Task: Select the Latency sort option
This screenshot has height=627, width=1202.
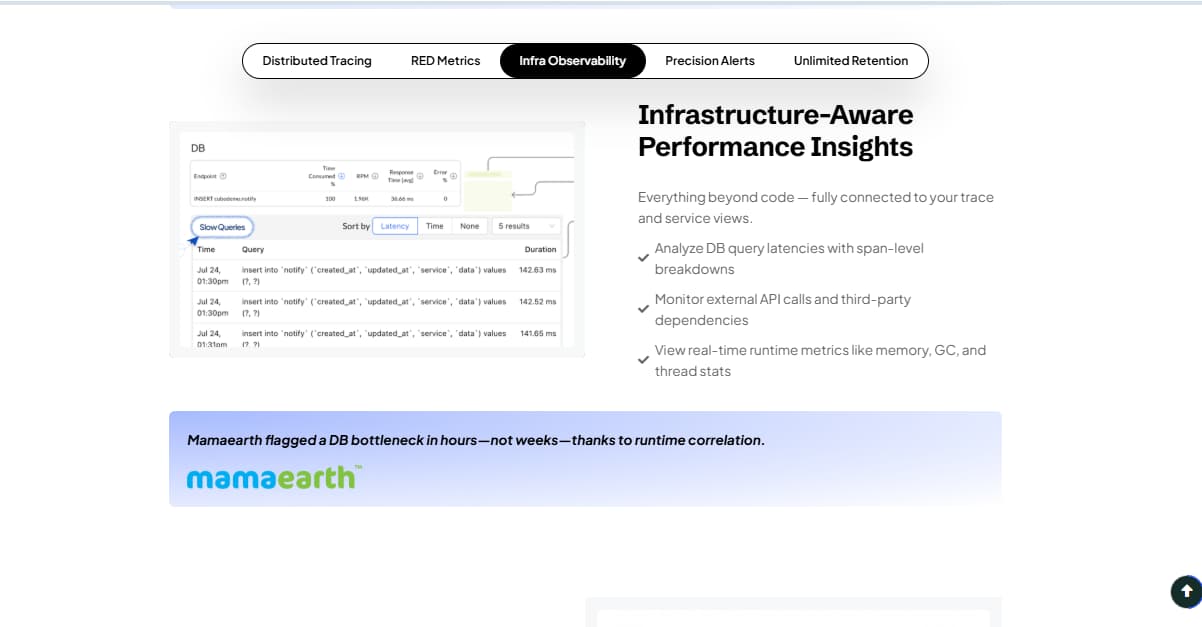Action: (x=395, y=226)
